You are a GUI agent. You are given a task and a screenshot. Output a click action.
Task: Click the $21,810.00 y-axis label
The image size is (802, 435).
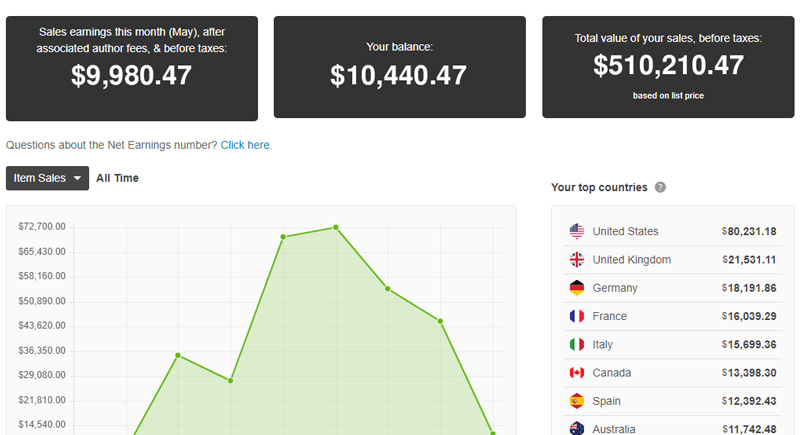click(42, 400)
